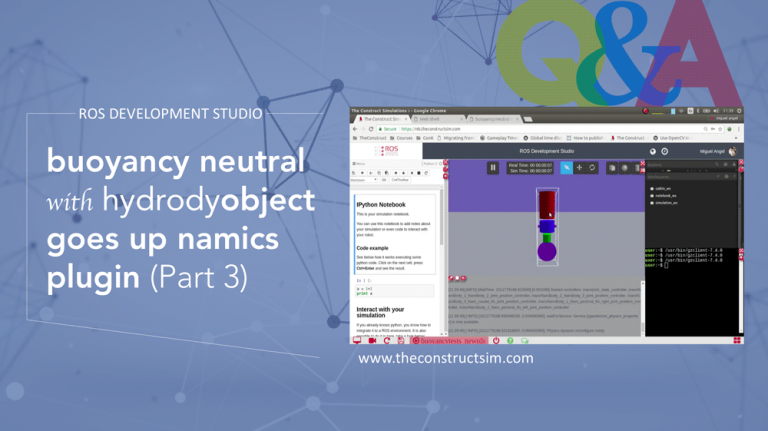Image resolution: width=768 pixels, height=431 pixels.
Task: Click the buoyancytests_newrds simulation label
Action: tap(449, 340)
